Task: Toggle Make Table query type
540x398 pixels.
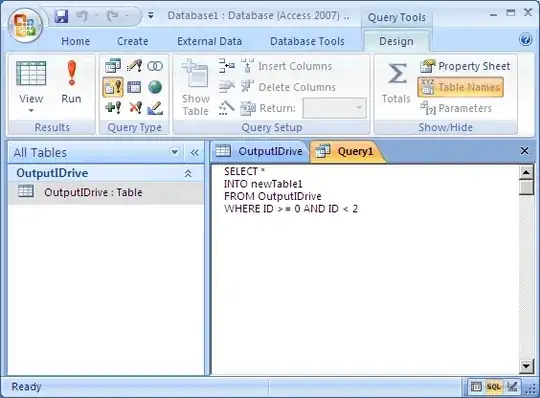Action: [x=113, y=87]
